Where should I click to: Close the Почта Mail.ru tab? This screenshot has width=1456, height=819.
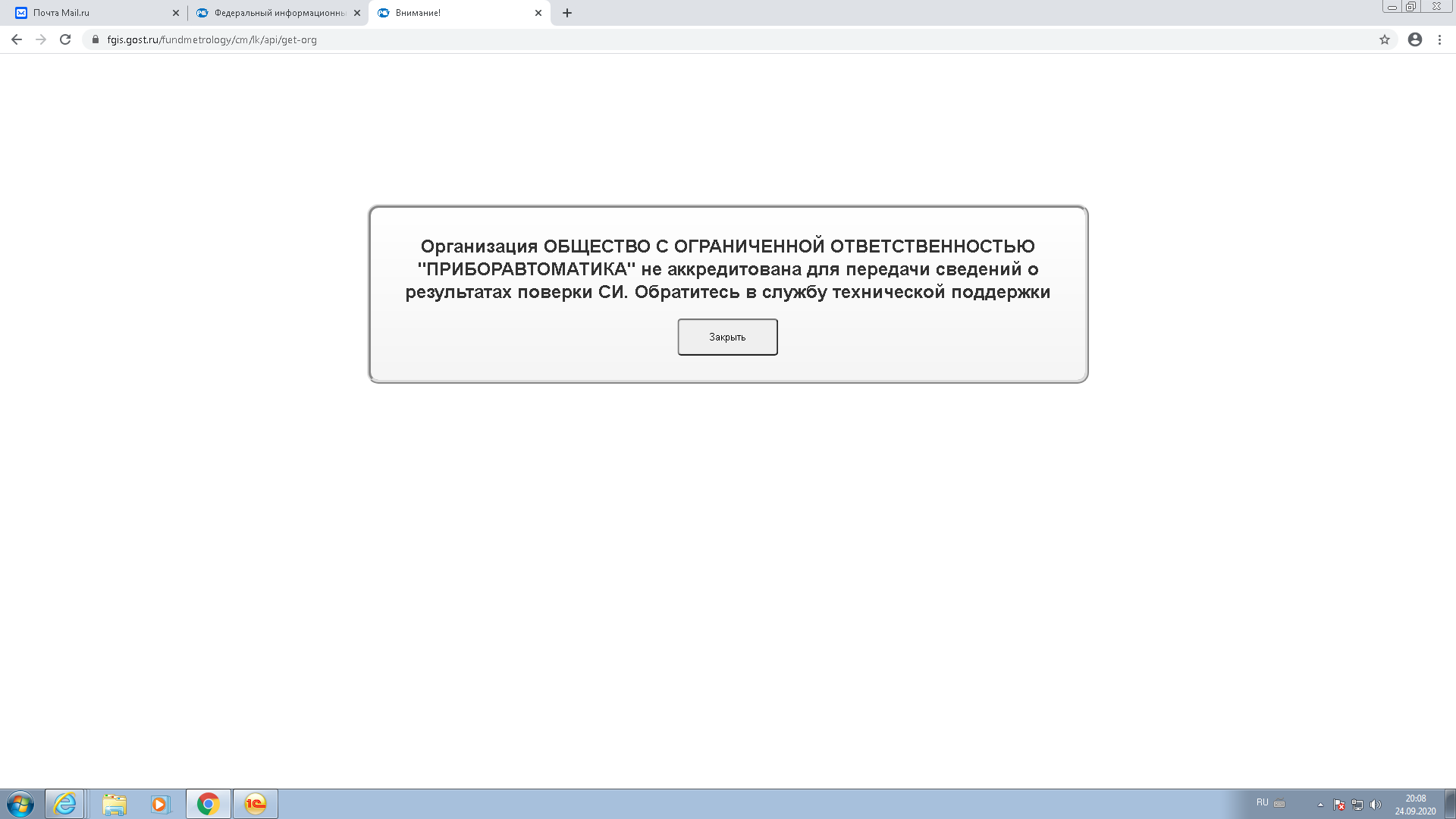176,13
